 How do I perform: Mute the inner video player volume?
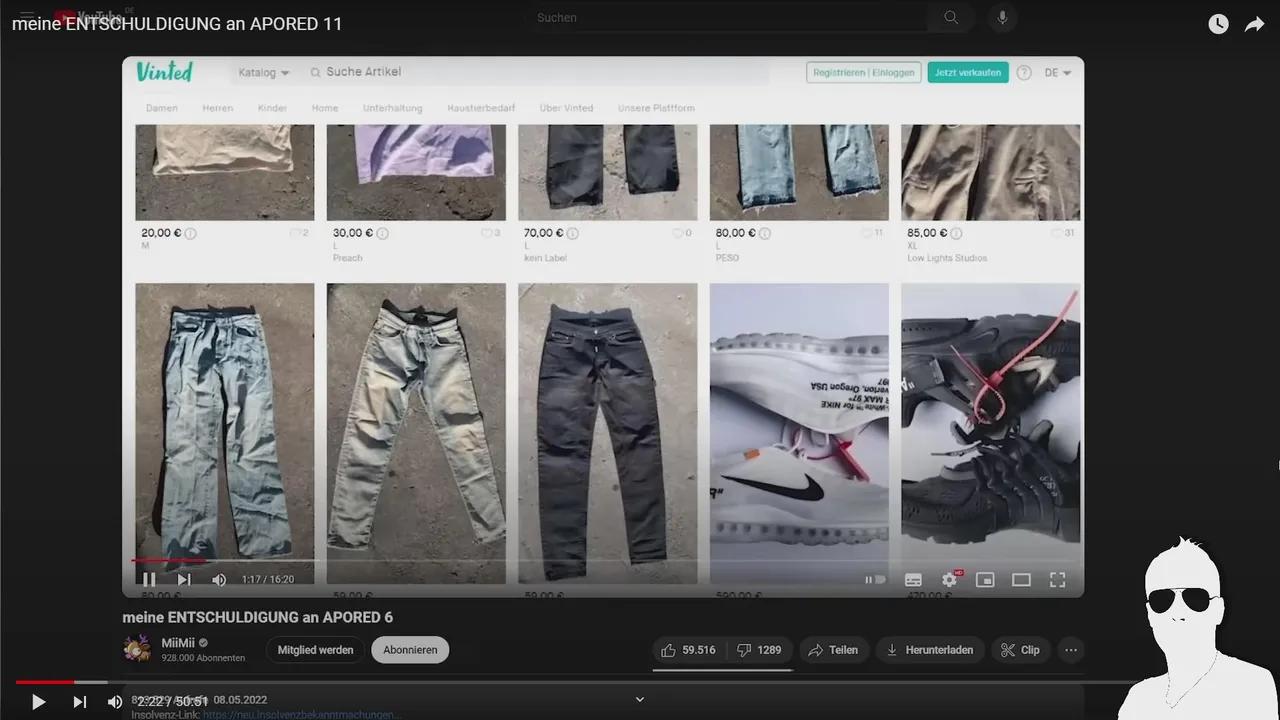(x=219, y=579)
